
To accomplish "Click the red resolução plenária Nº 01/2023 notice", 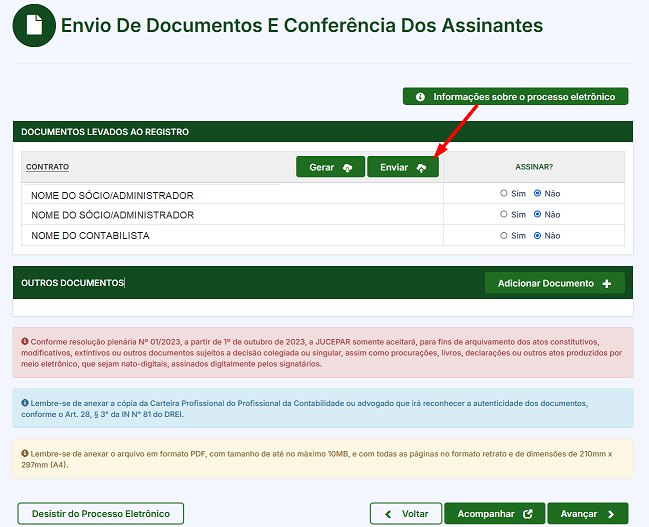I will [x=323, y=353].
